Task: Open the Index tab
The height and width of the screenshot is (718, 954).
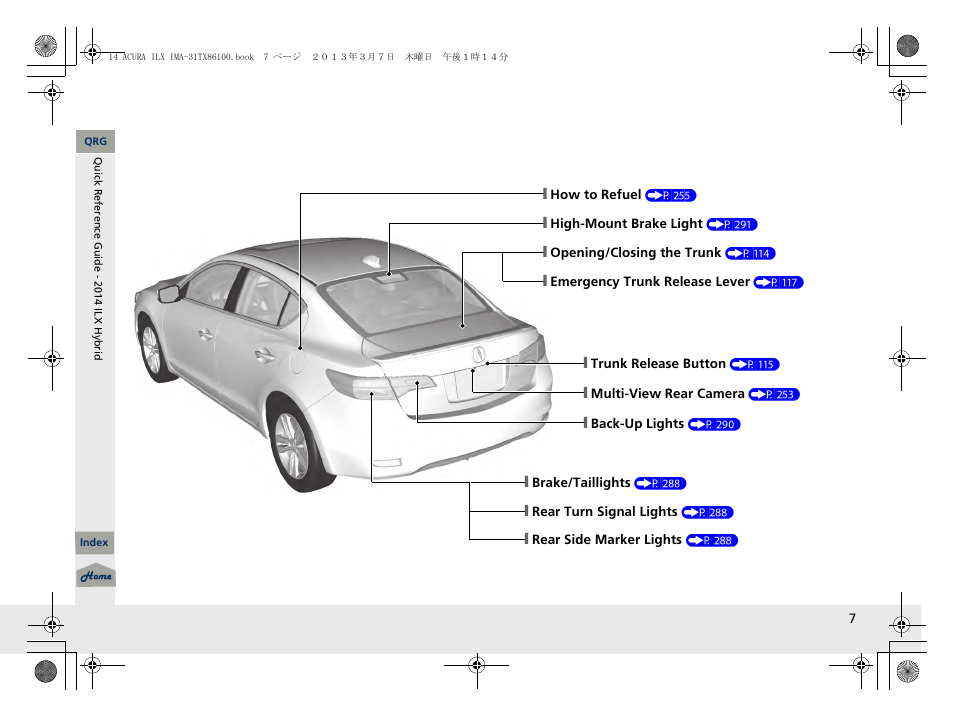Action: point(94,542)
